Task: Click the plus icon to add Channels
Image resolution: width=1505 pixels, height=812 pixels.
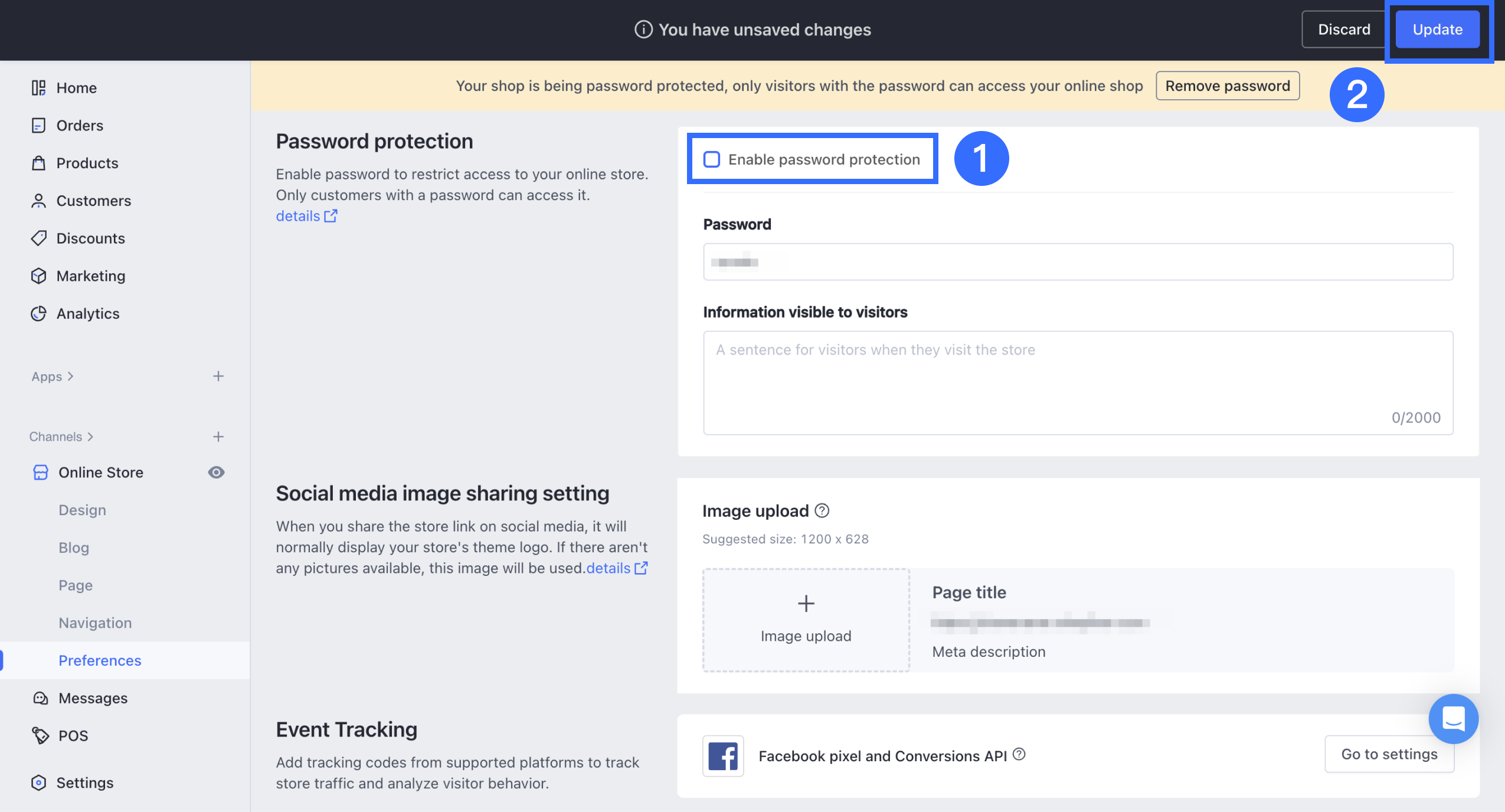Action: point(218,437)
